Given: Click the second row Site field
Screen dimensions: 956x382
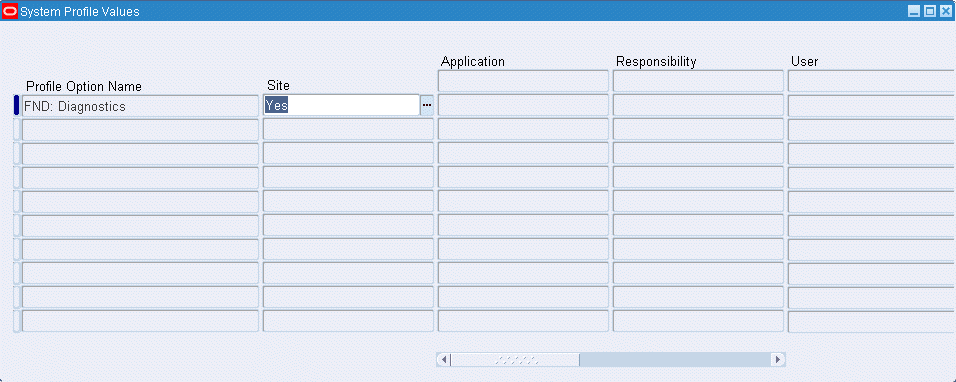Looking at the screenshot, I should pyautogui.click(x=348, y=130).
